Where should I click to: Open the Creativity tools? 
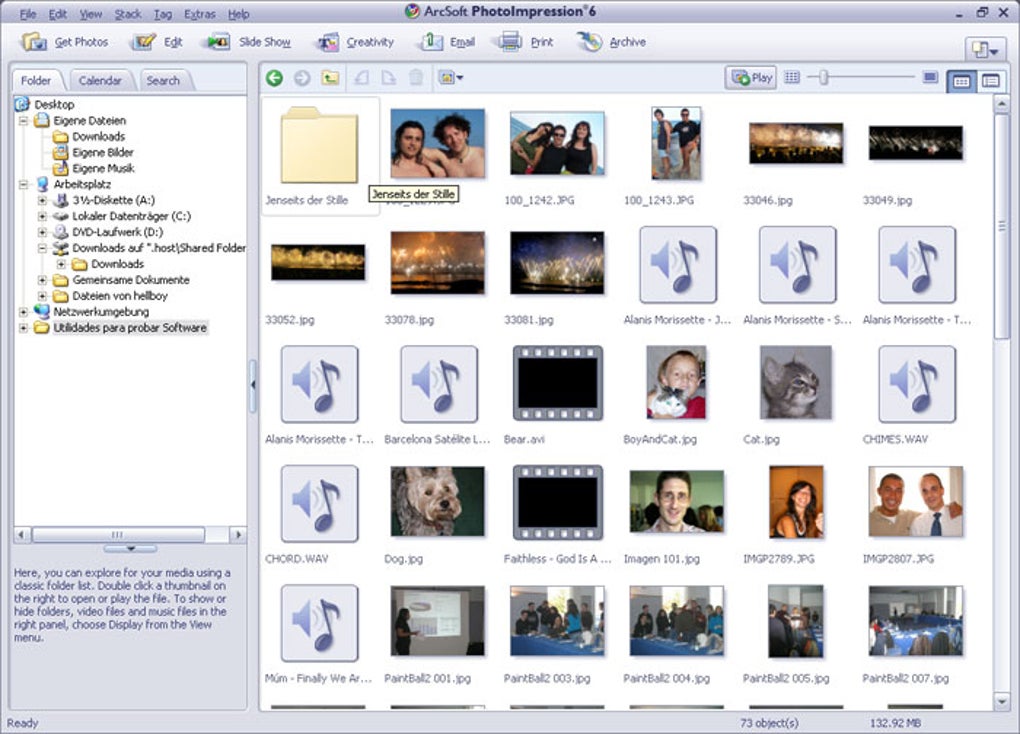[x=355, y=42]
